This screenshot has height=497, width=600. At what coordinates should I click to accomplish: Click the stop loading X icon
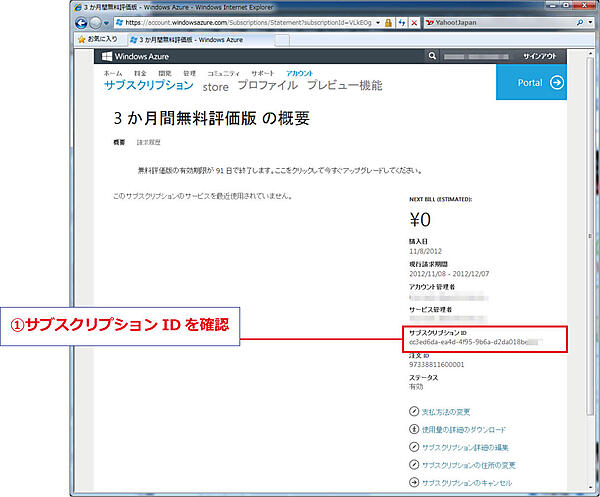coord(412,21)
